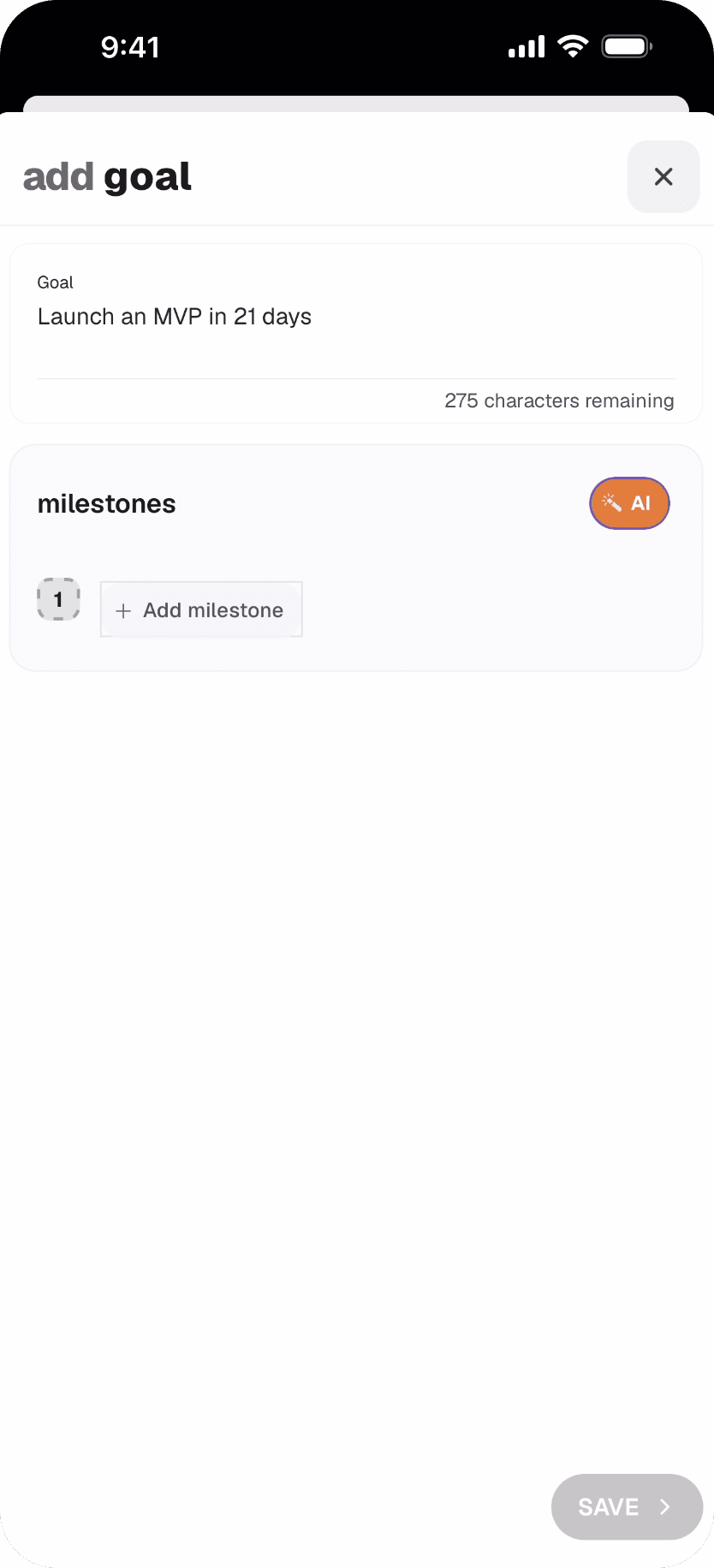Focus the goal field "Launch an MVP in 21 days"

pos(175,317)
